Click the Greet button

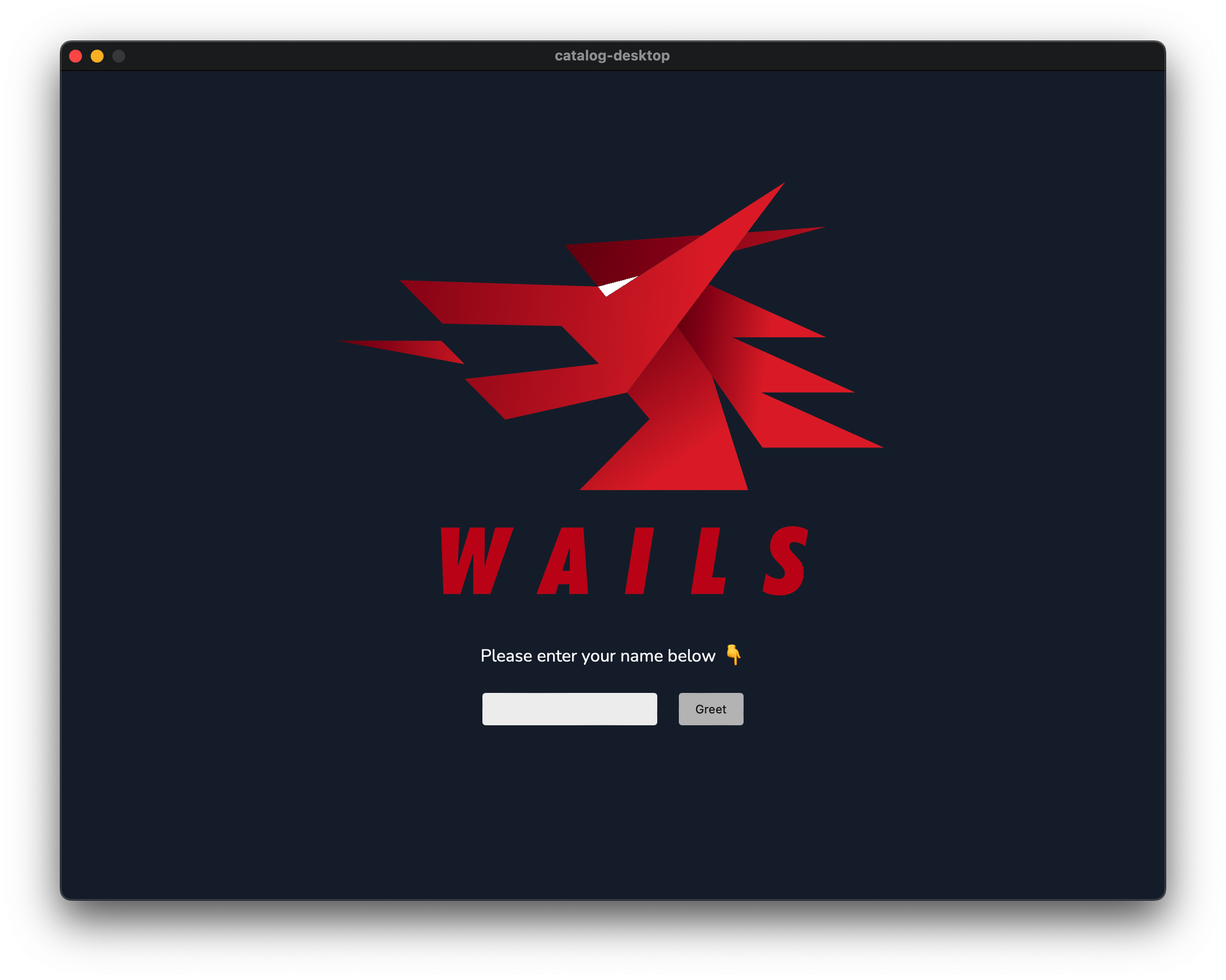711,709
